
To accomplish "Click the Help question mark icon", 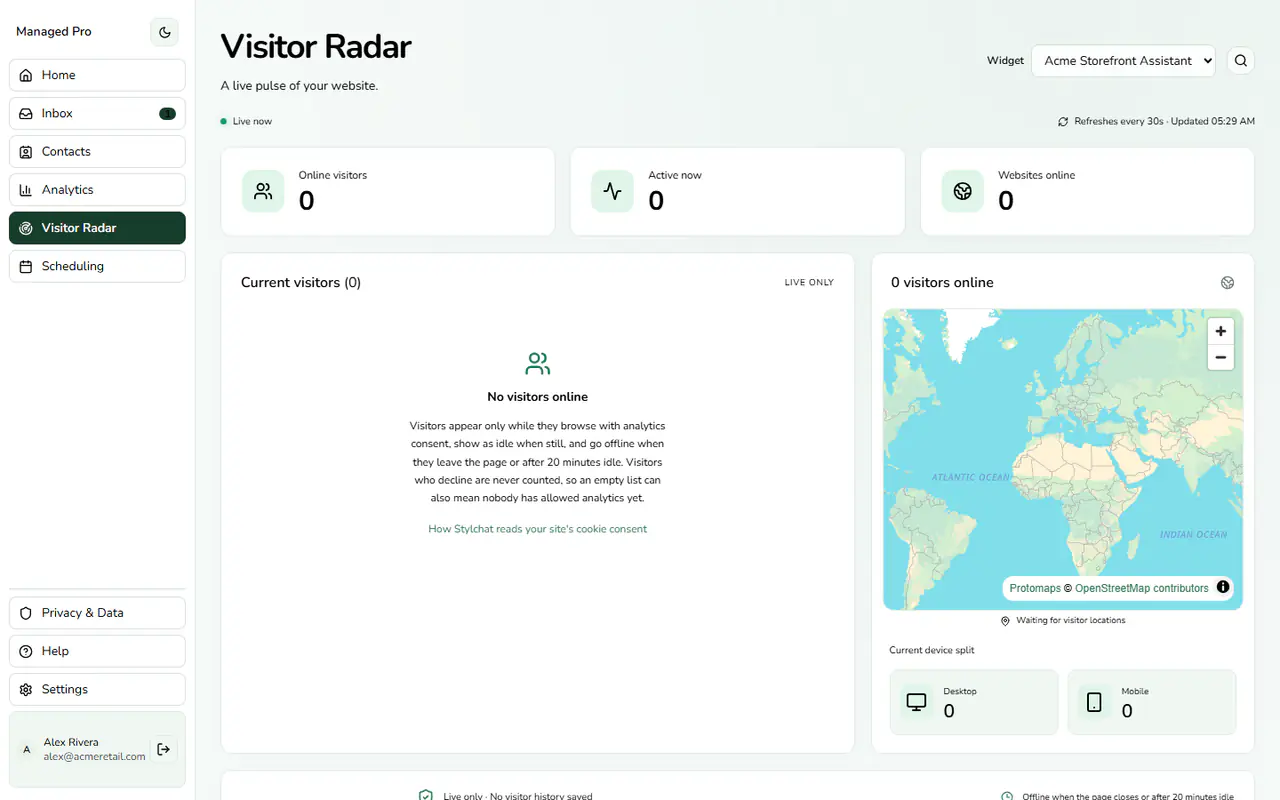I will (x=26, y=651).
